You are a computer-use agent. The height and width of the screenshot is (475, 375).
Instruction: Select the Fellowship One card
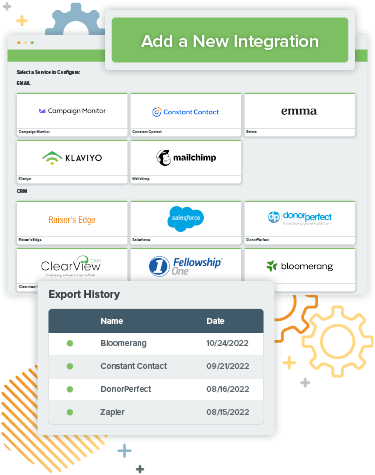pos(186,265)
